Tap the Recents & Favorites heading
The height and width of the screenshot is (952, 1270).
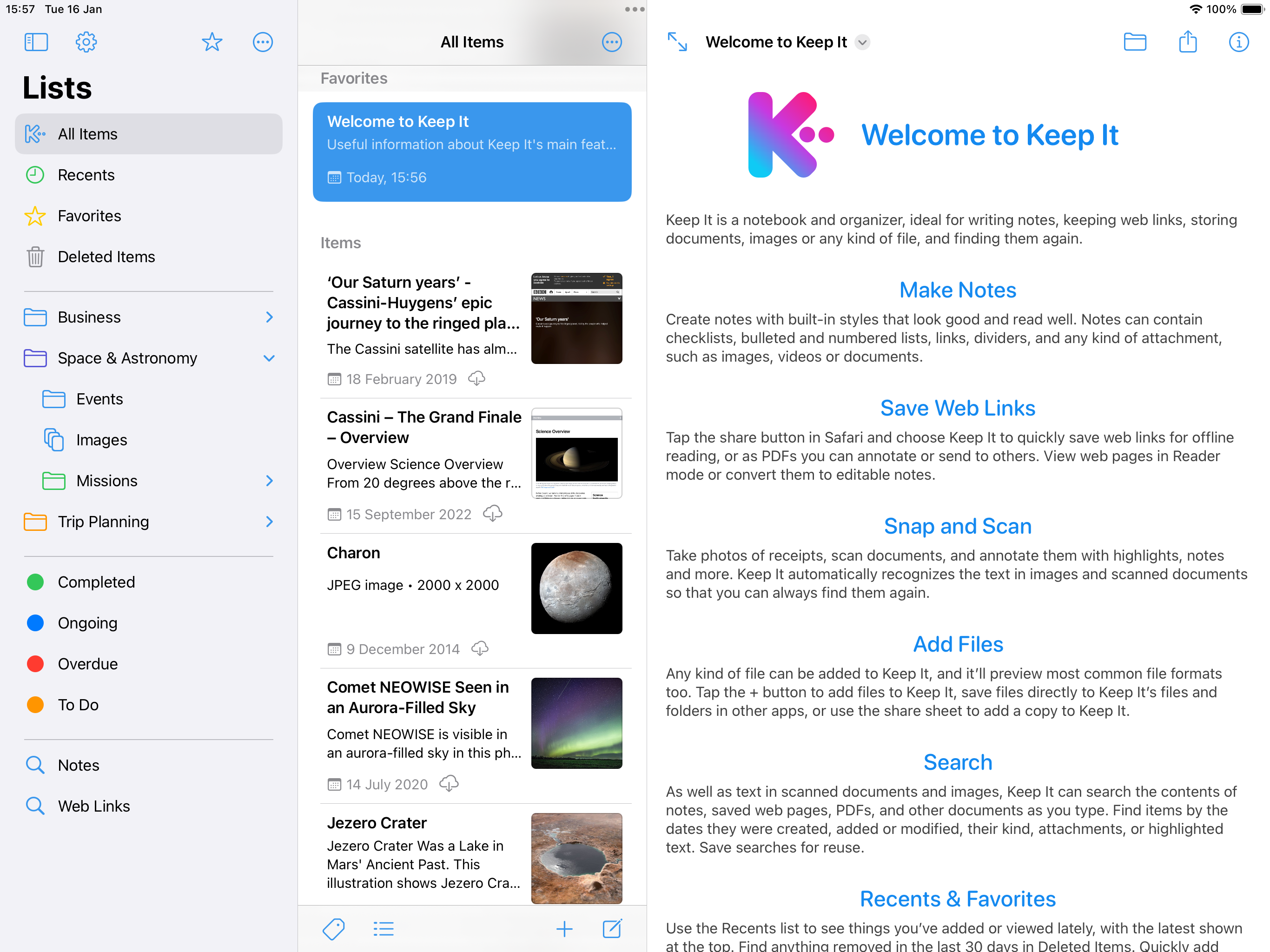coord(958,899)
